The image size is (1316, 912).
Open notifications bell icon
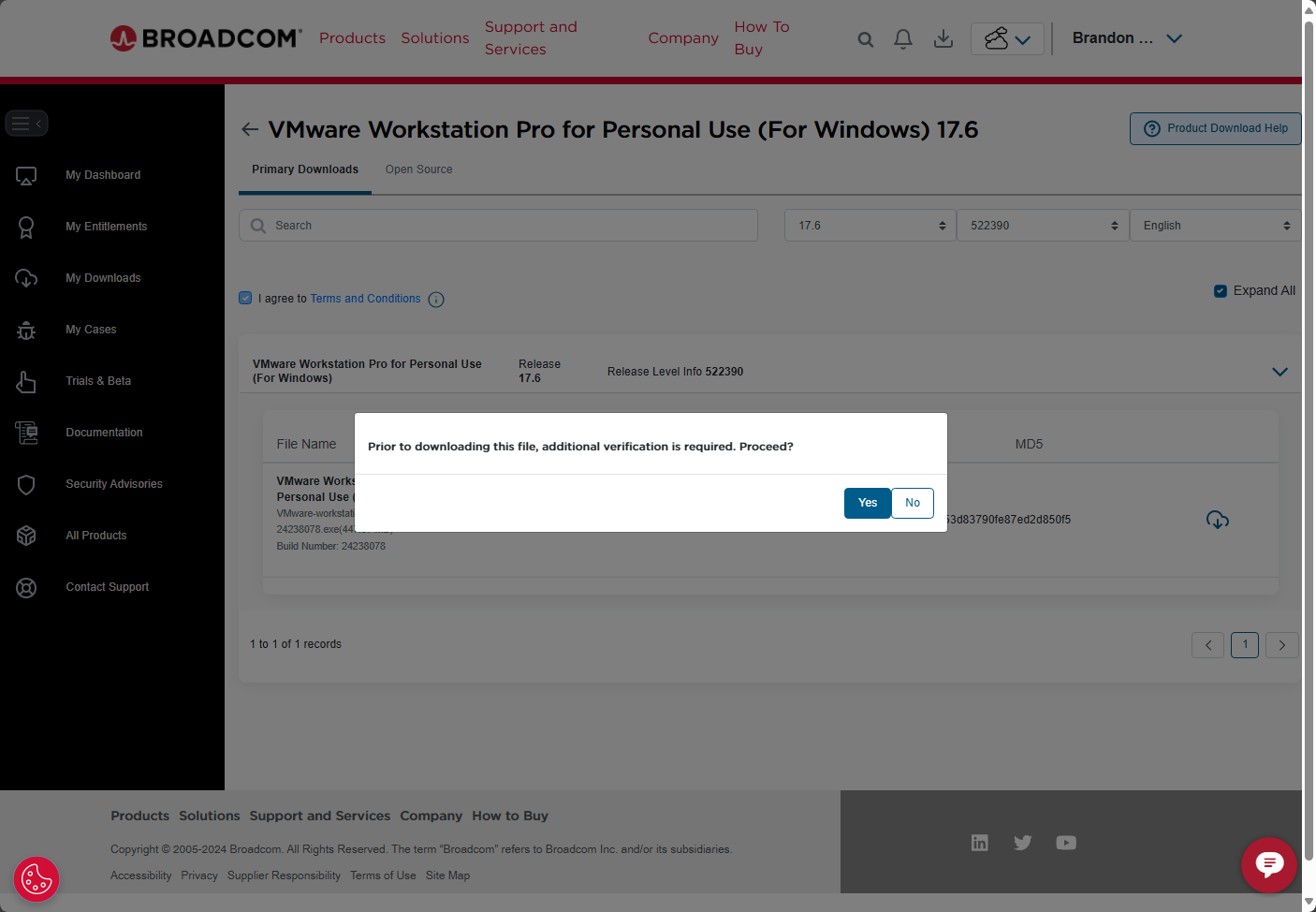(x=903, y=38)
